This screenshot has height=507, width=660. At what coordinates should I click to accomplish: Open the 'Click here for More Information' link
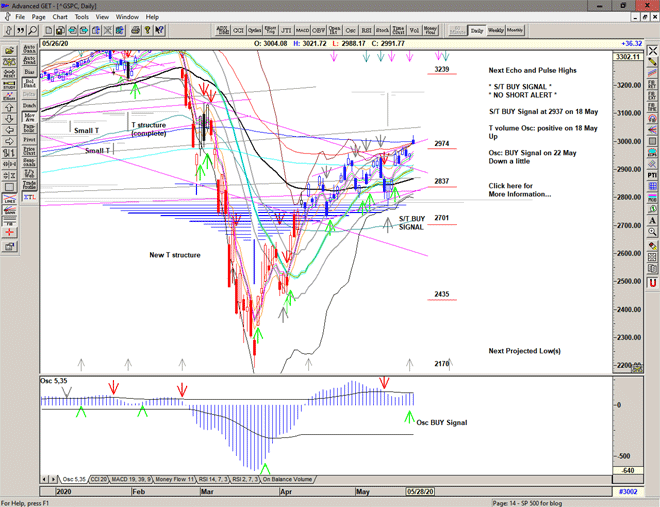[519, 190]
